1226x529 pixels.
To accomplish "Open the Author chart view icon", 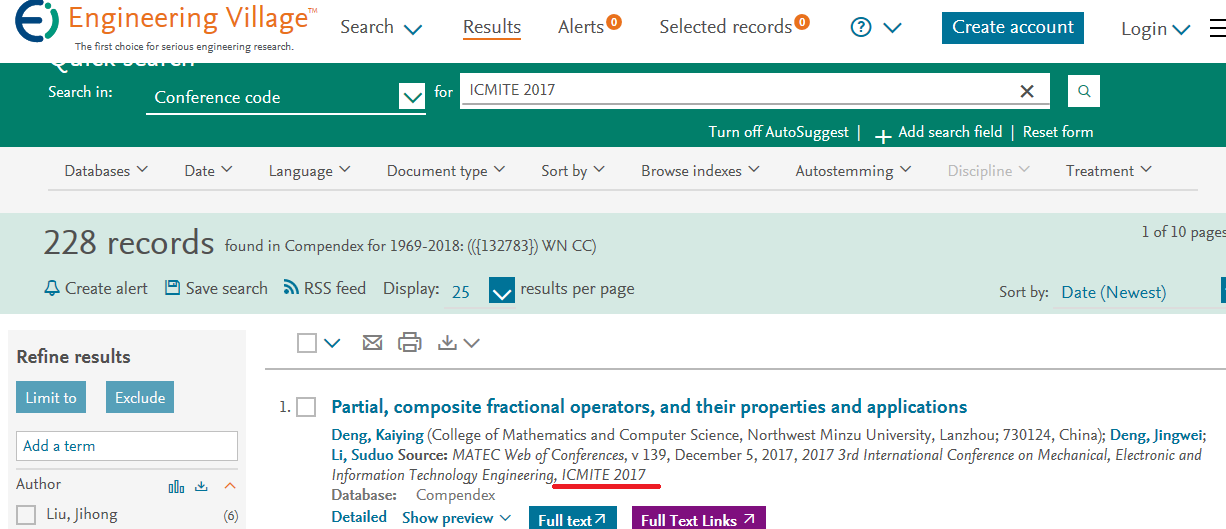I will click(176, 486).
